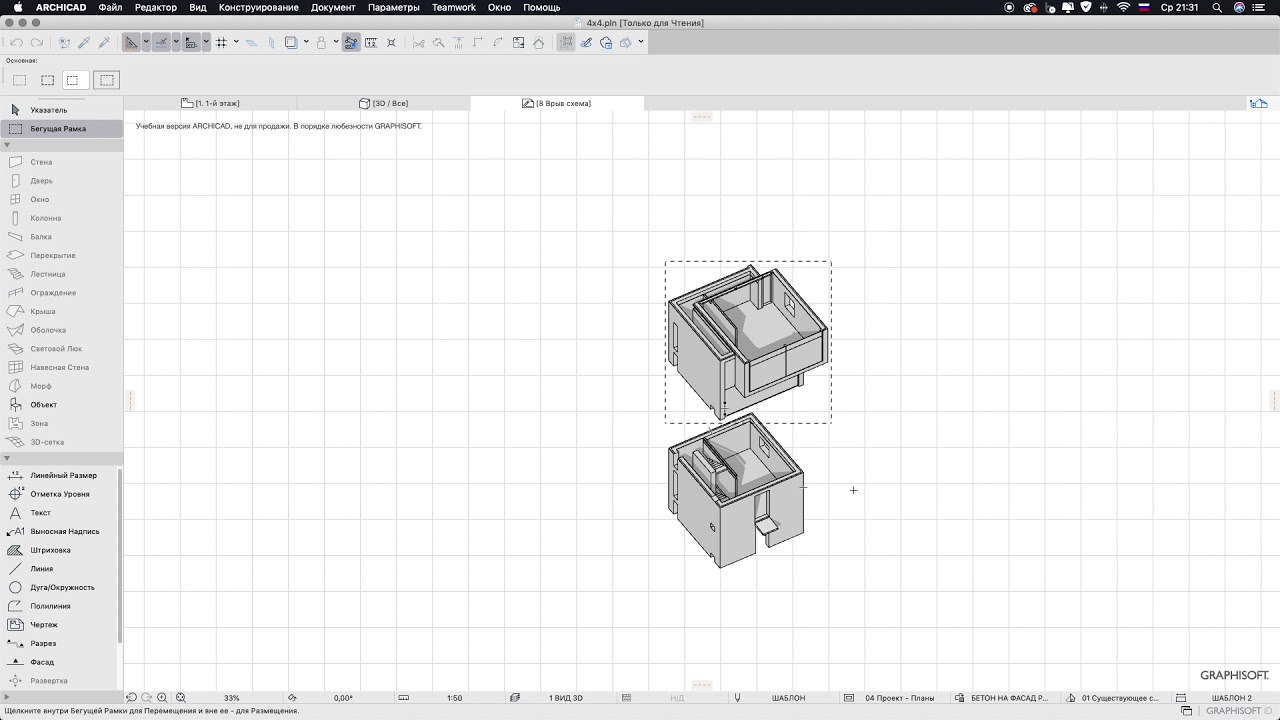Switch to the 3D / Все tab

(384, 103)
